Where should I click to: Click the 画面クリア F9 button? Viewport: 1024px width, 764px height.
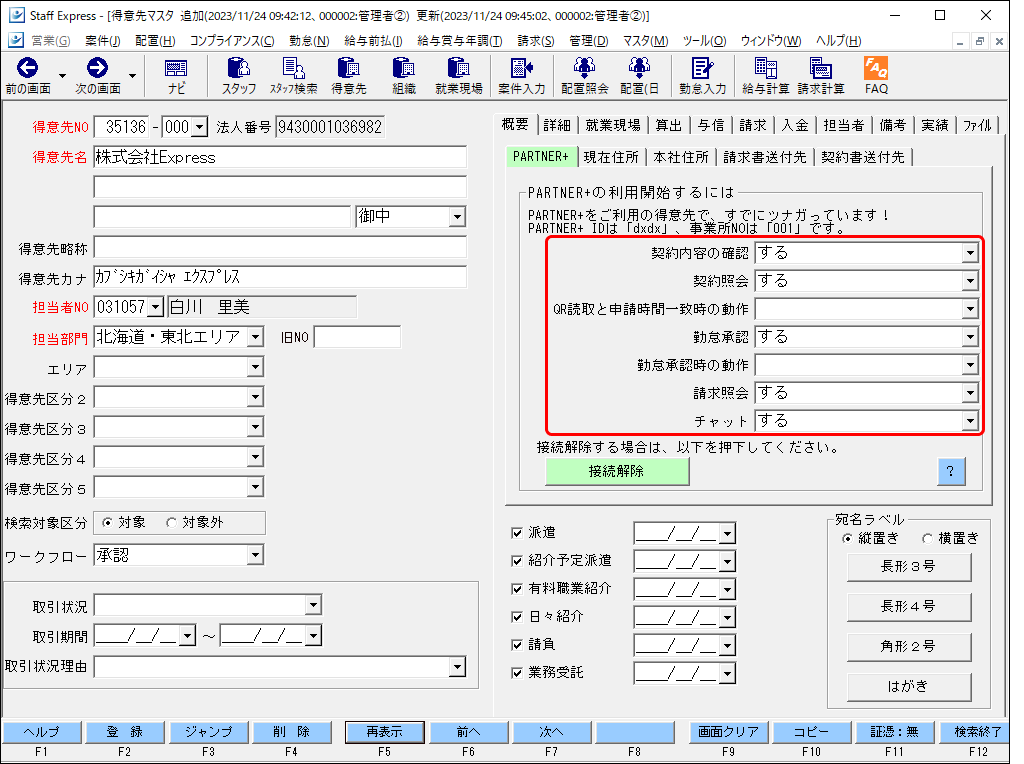click(x=728, y=732)
